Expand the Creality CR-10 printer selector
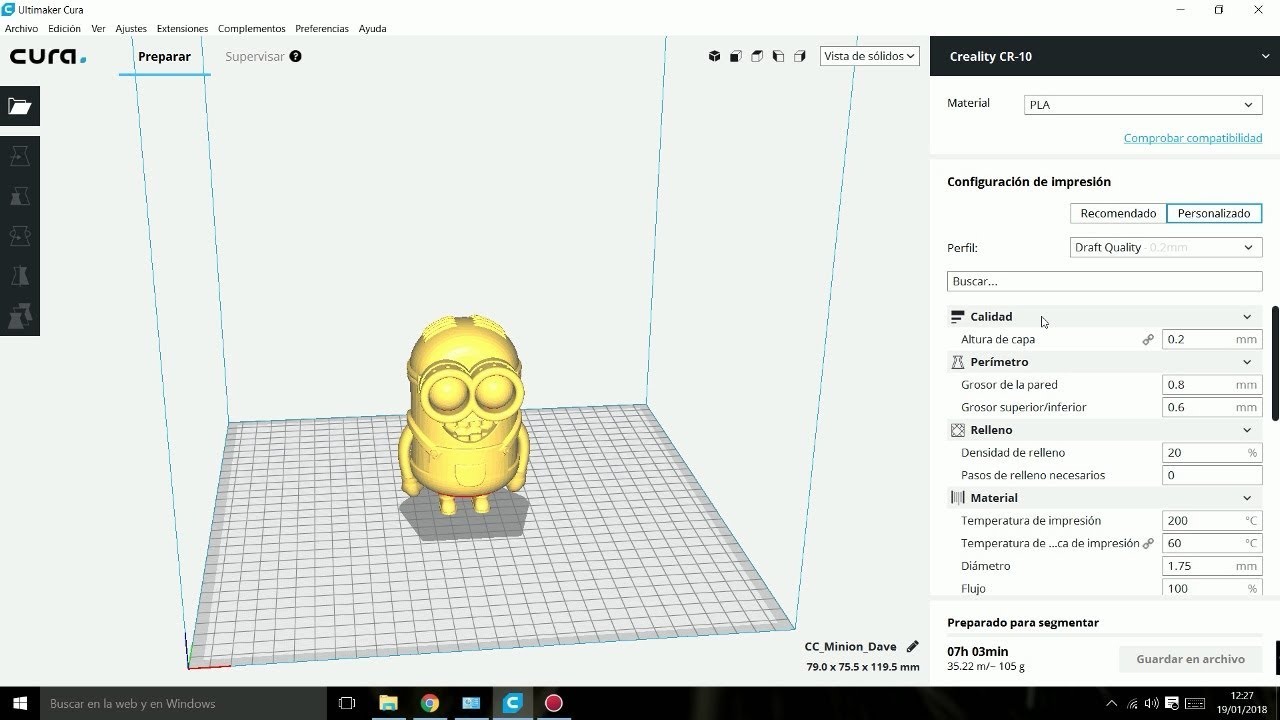 [1105, 56]
